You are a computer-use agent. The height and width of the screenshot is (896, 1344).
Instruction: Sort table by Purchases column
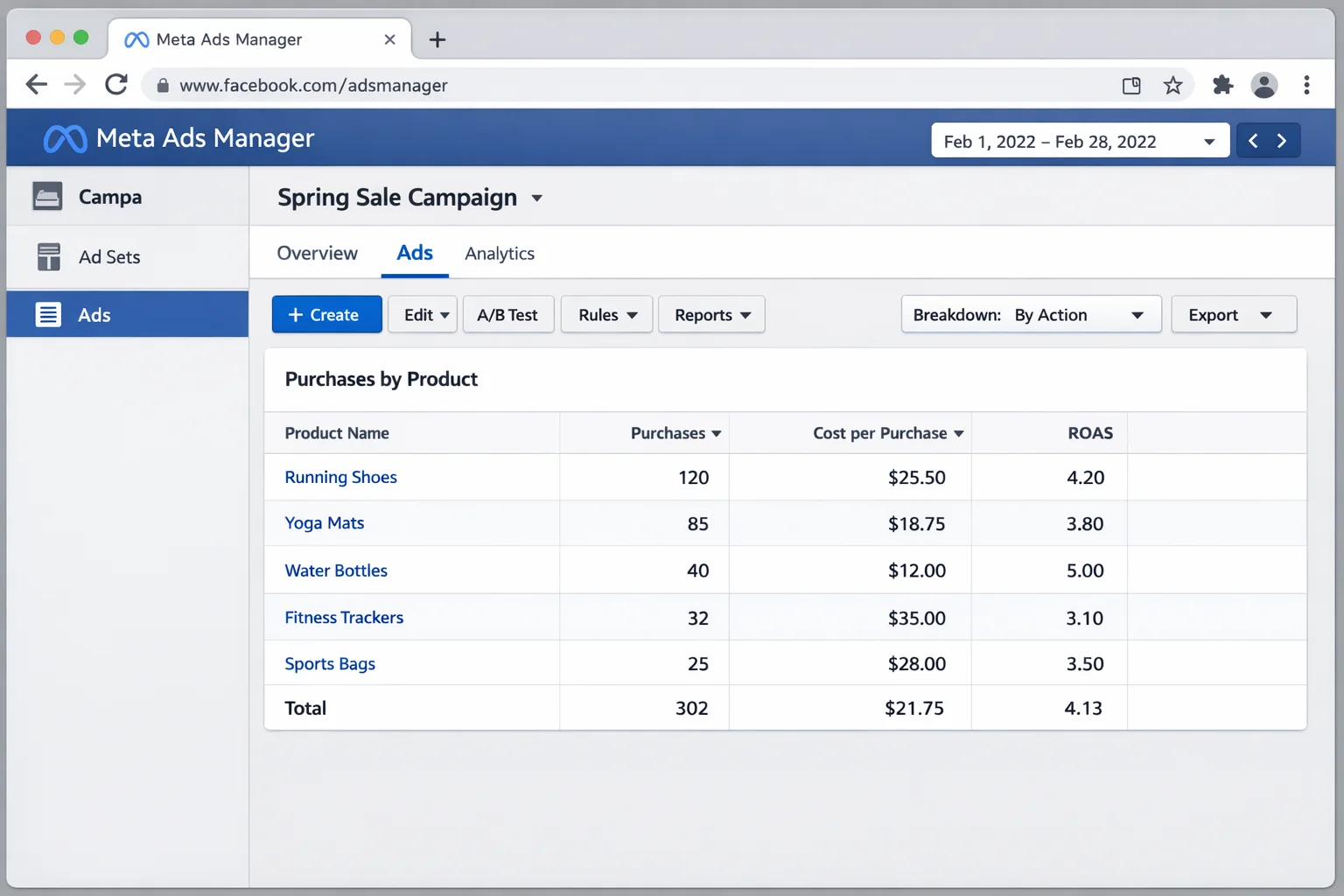(x=675, y=432)
